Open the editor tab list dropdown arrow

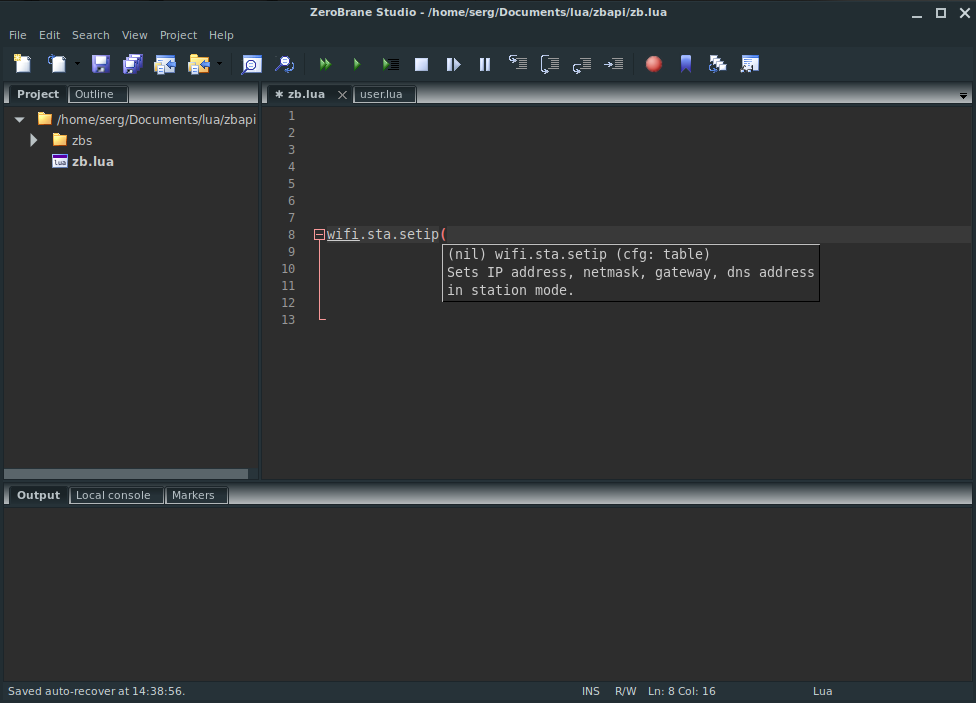coord(963,96)
